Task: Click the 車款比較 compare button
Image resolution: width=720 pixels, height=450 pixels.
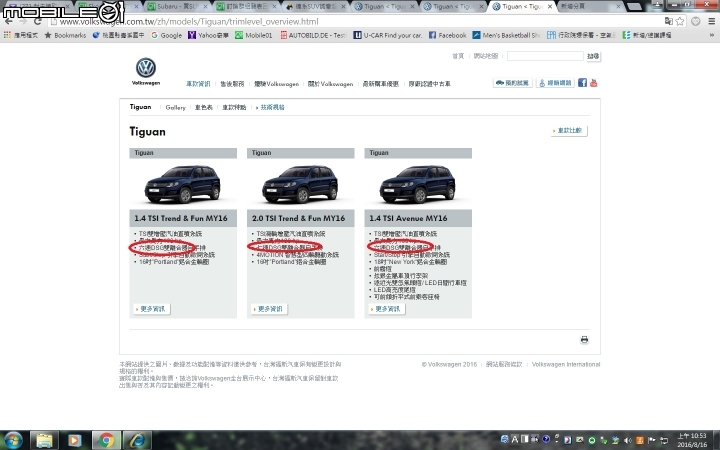Action: point(569,130)
